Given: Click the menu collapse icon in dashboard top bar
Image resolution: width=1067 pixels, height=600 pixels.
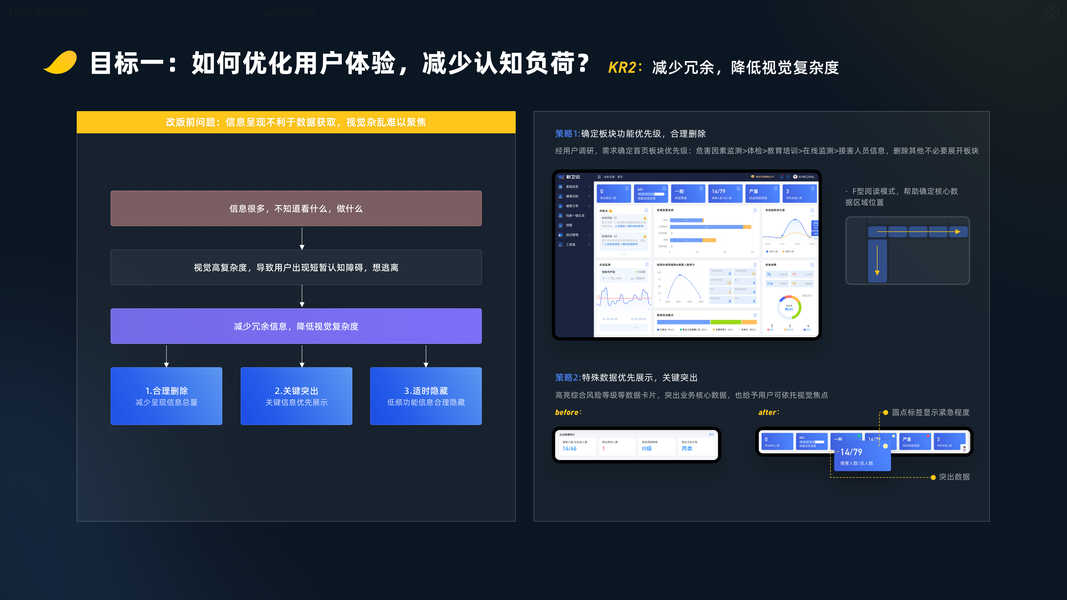Looking at the screenshot, I should (599, 177).
